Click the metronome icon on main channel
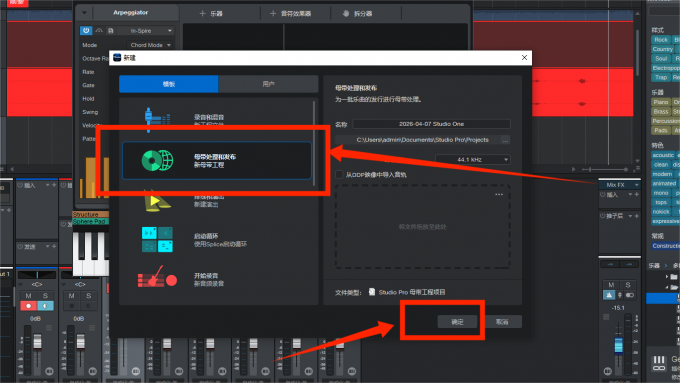Screen dimensions: 680x383 [609, 295]
